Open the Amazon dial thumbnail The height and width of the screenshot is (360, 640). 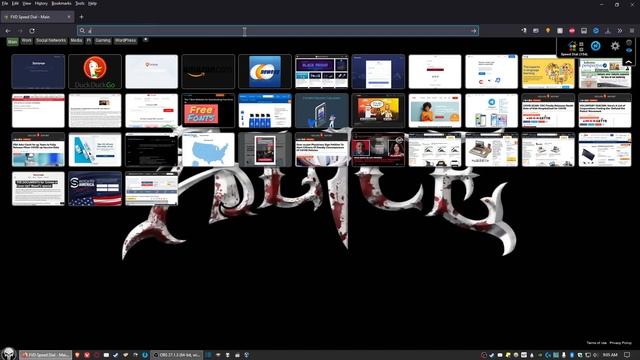coord(208,71)
